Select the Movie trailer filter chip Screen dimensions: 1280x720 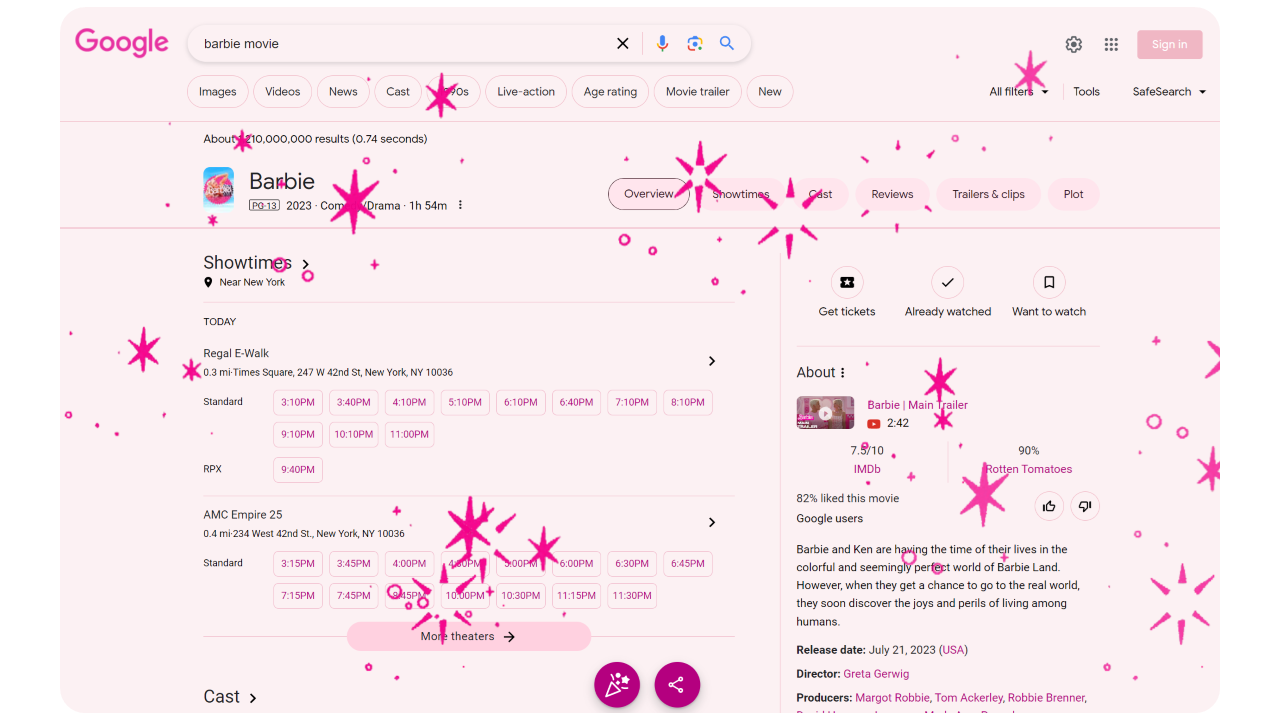tap(698, 92)
